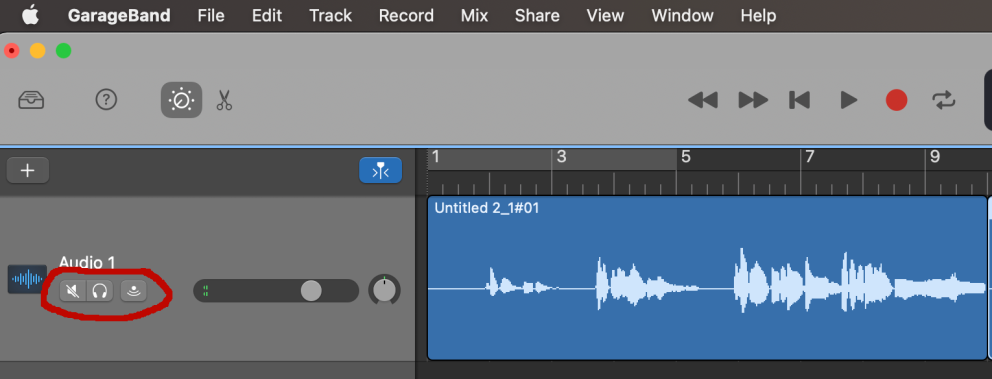
Task: Open the Edit menu
Action: coord(267,15)
